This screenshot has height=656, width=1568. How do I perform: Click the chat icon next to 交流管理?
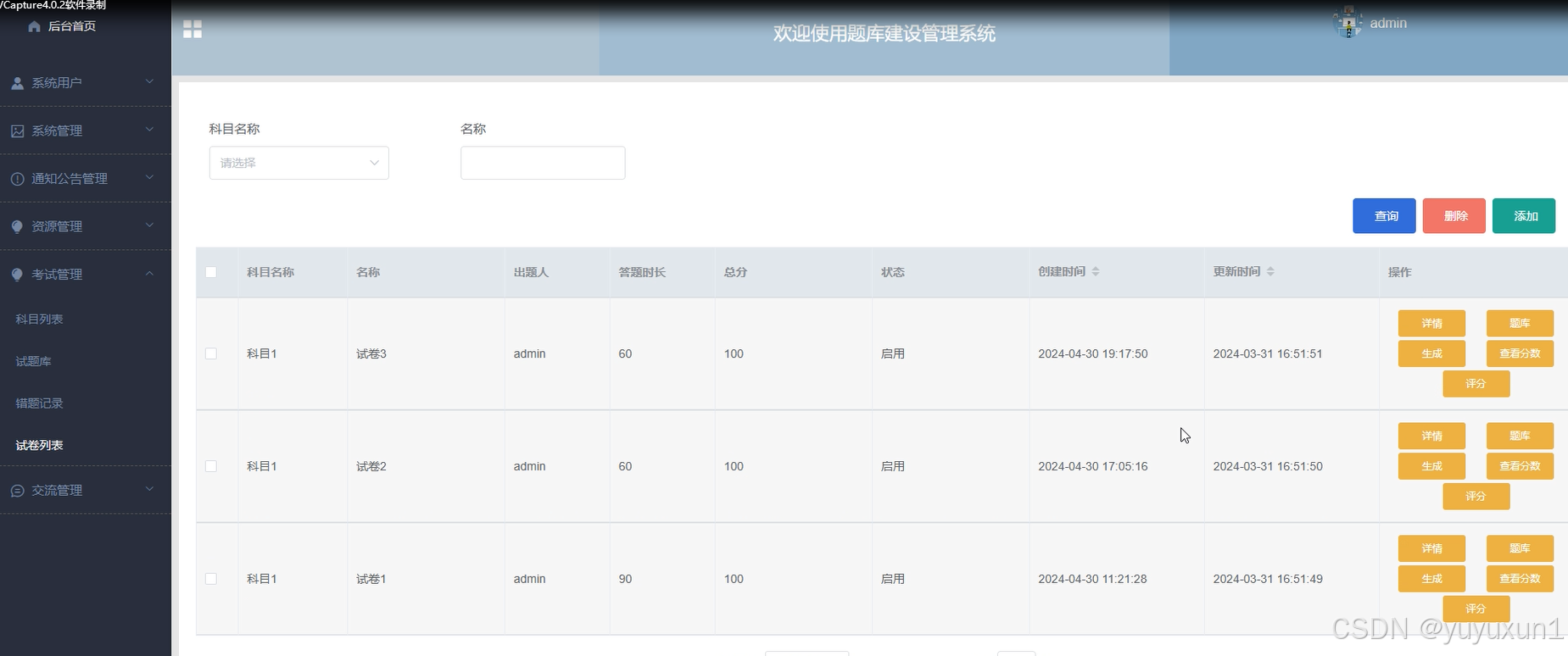click(x=17, y=491)
